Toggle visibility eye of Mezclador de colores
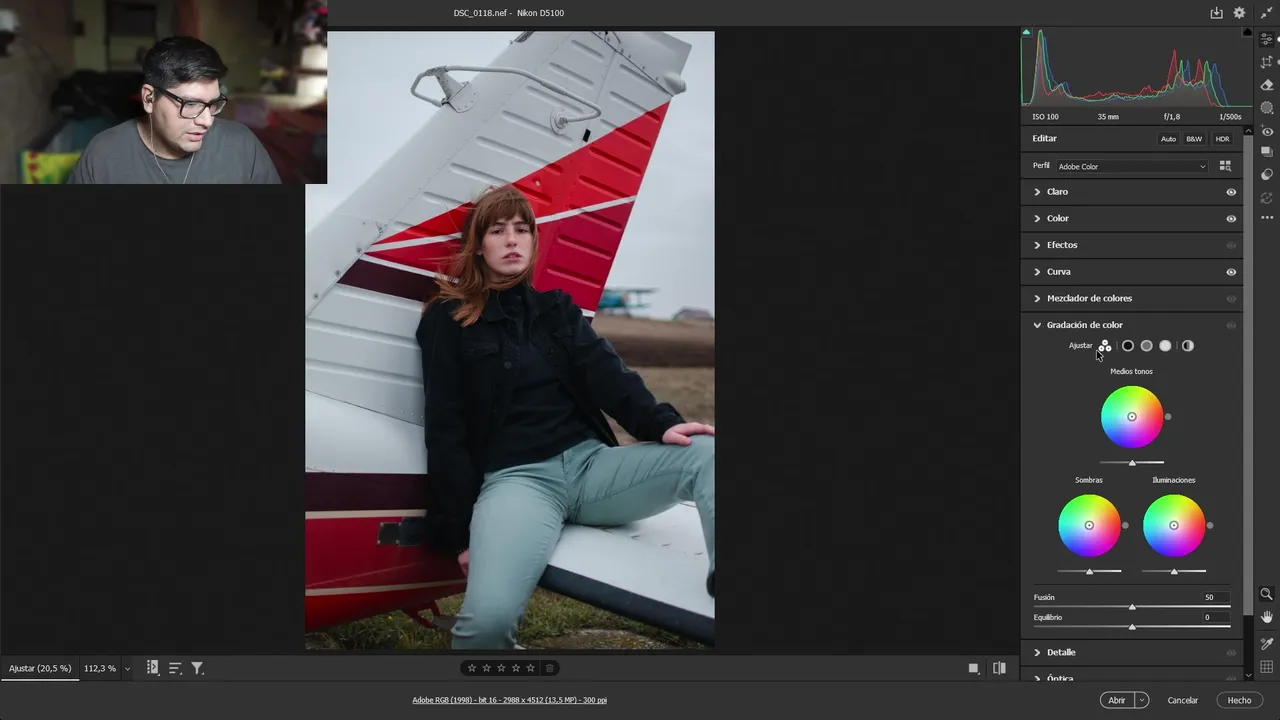 click(1231, 298)
